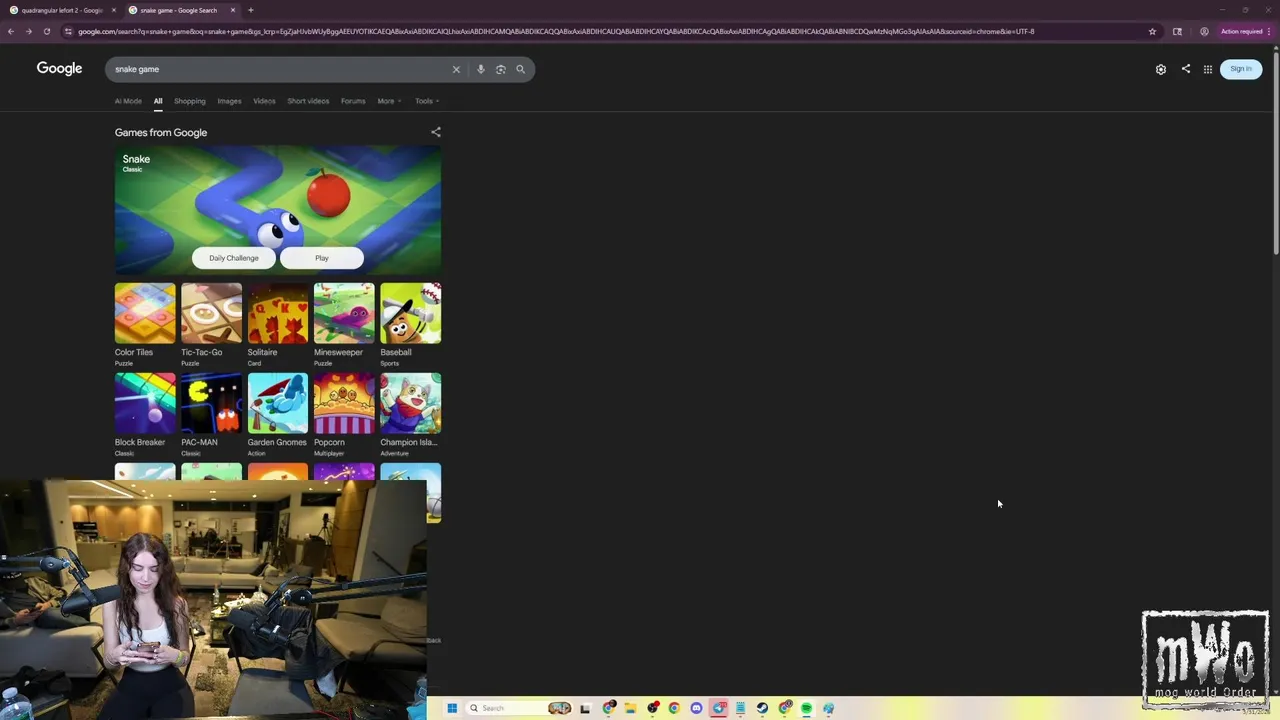Play the Snake game
Image resolution: width=1280 pixels, height=720 pixels.
click(322, 258)
